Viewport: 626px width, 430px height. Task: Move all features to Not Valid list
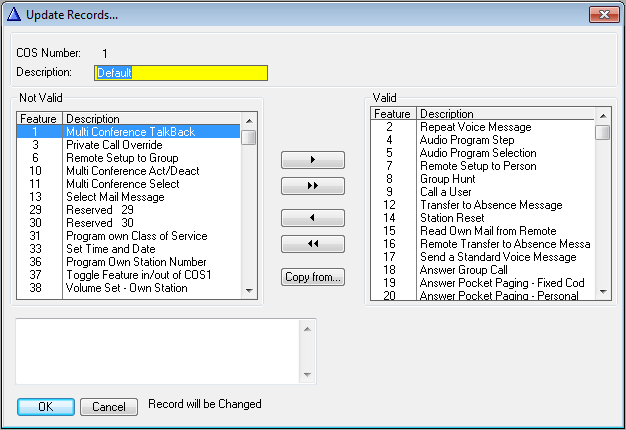313,244
